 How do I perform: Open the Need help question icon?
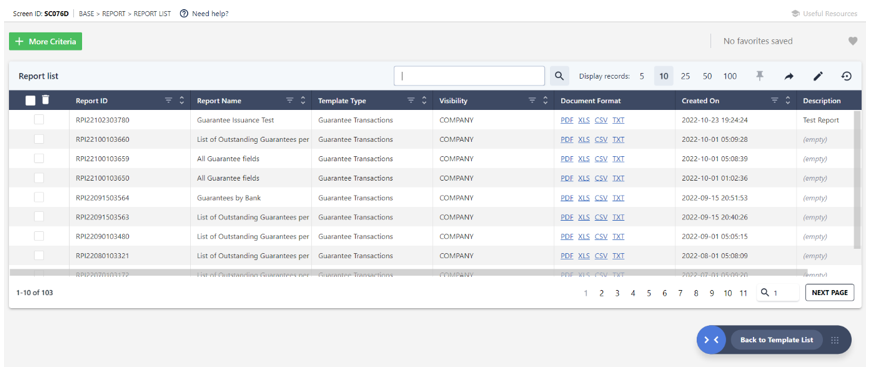(184, 13)
